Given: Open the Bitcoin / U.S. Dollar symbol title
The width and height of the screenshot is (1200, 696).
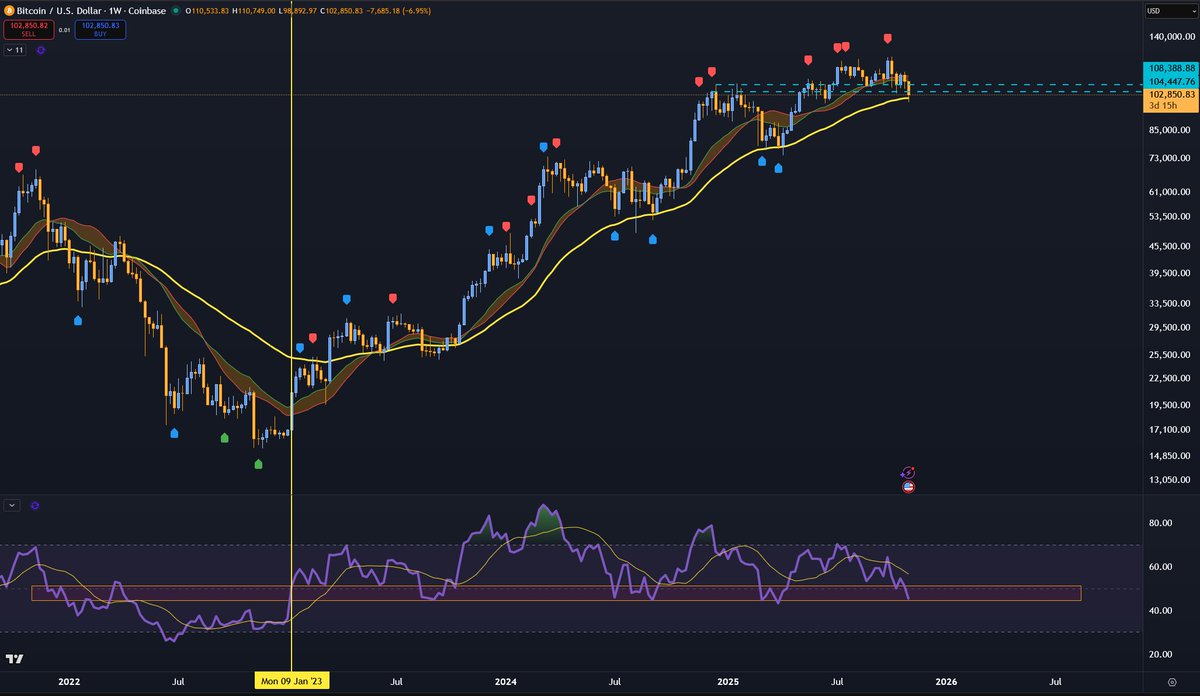Looking at the screenshot, I should 90,9.
